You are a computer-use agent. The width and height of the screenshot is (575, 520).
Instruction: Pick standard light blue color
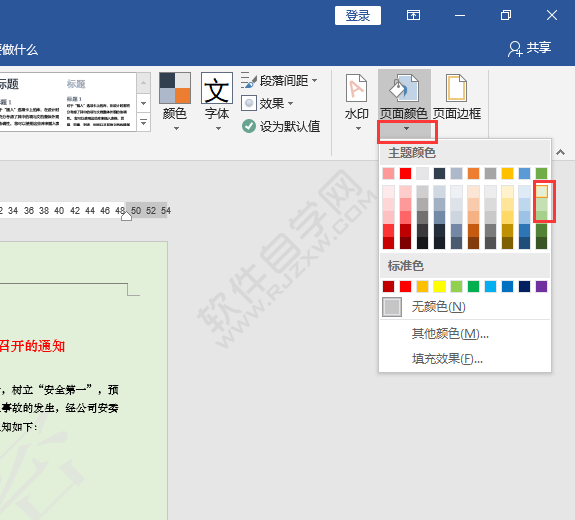490,286
